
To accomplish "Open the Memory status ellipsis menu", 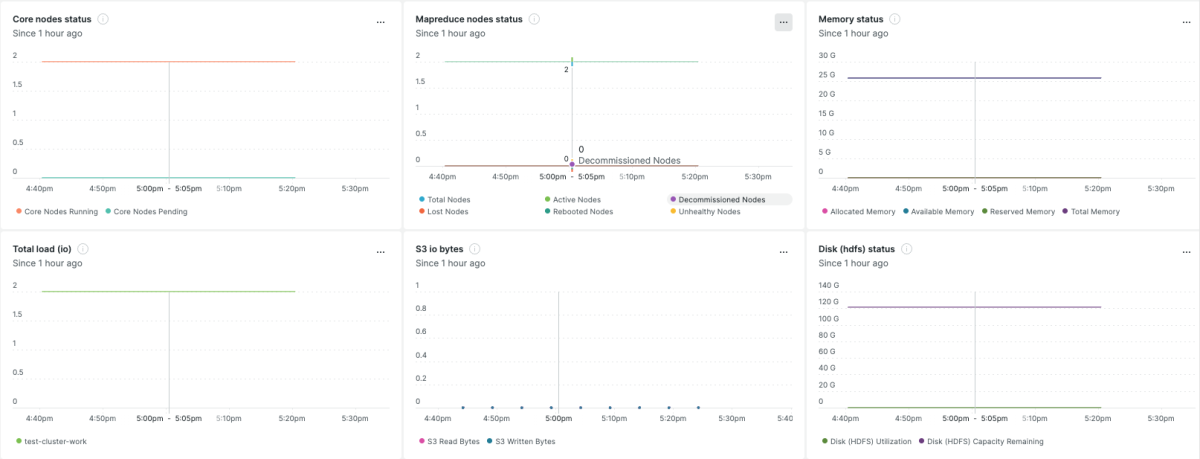I will [x=1186, y=22].
